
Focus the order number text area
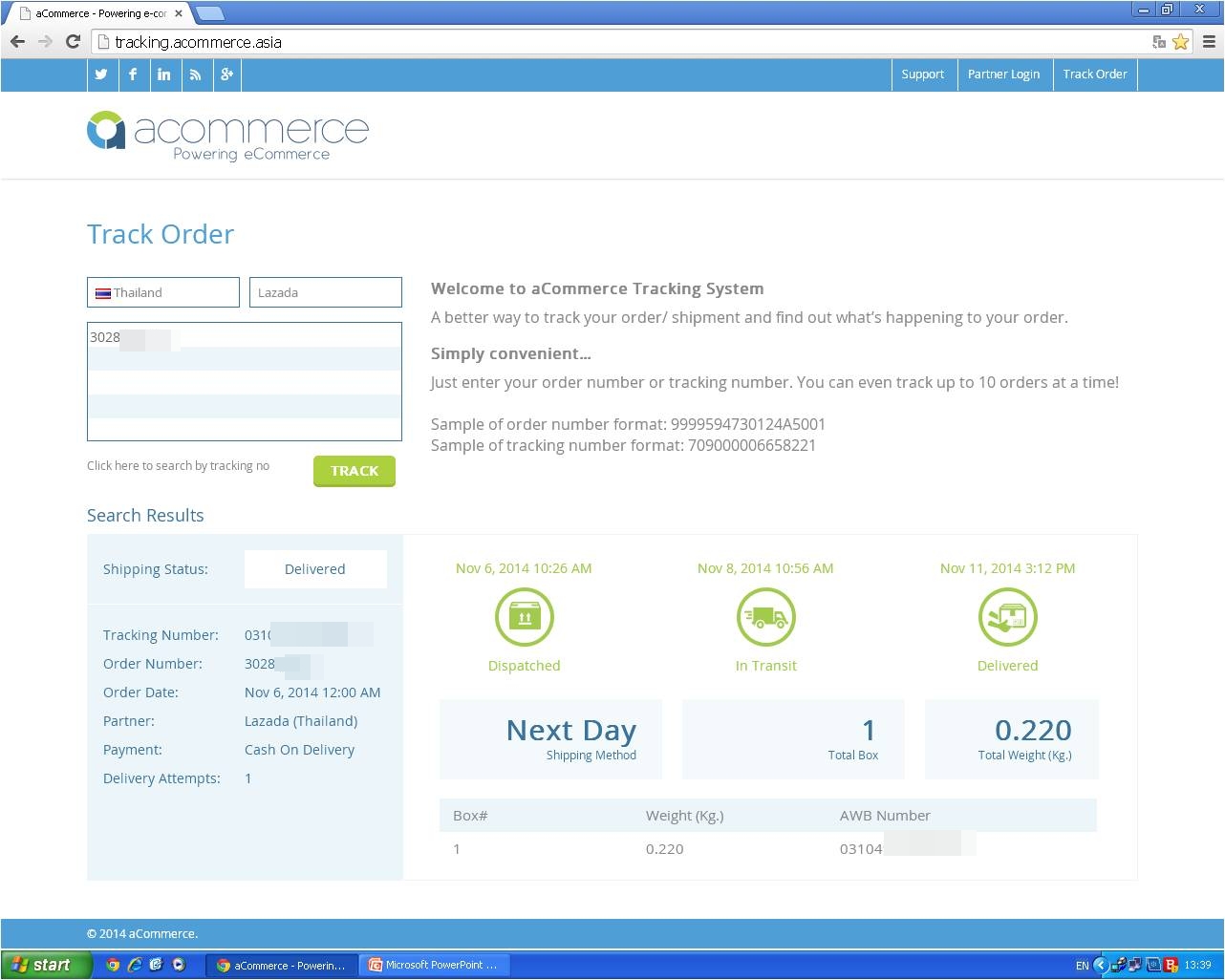click(x=245, y=381)
